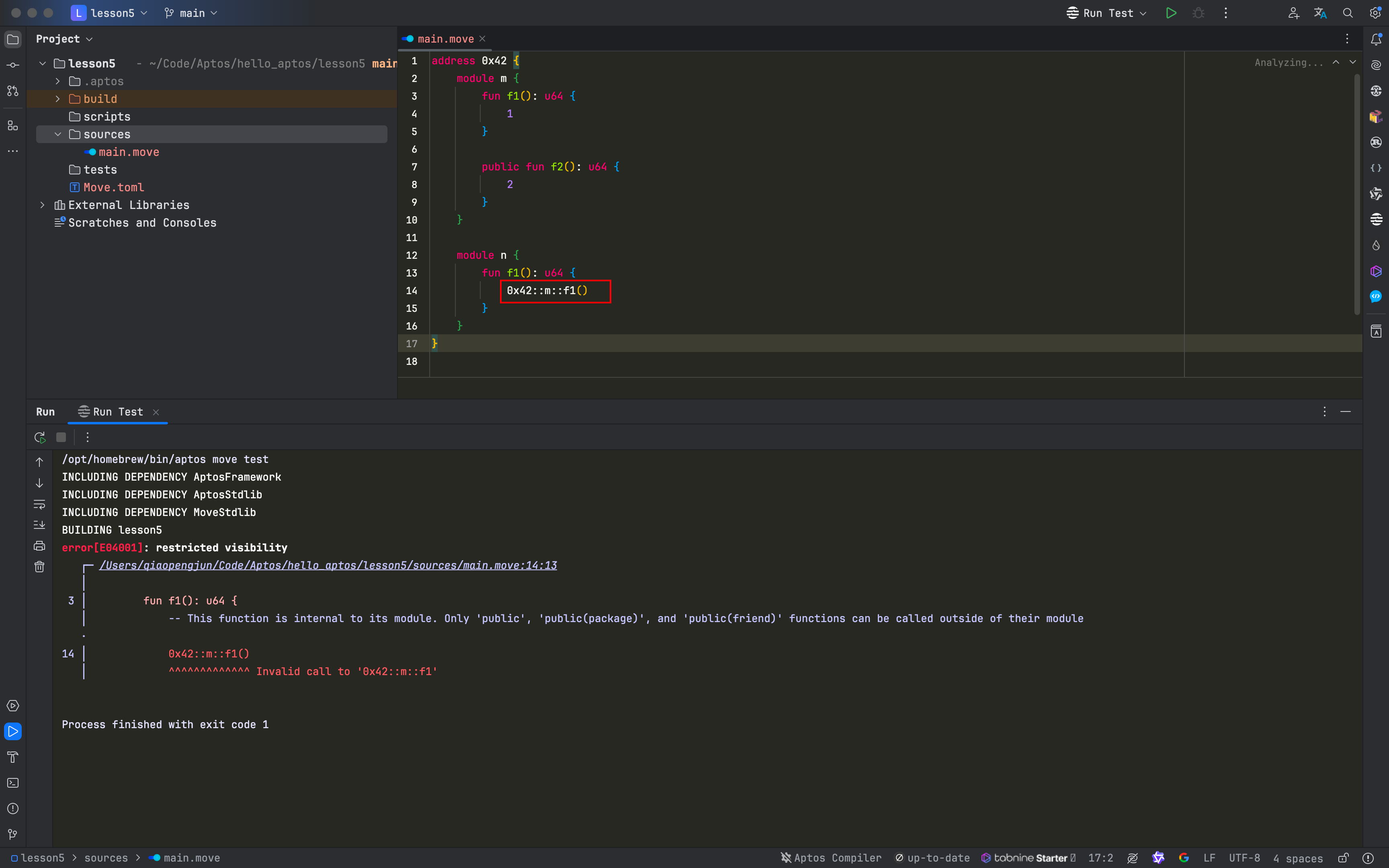Click Aptos Compiler in status bar
This screenshot has height=868, width=1389.
click(830, 858)
